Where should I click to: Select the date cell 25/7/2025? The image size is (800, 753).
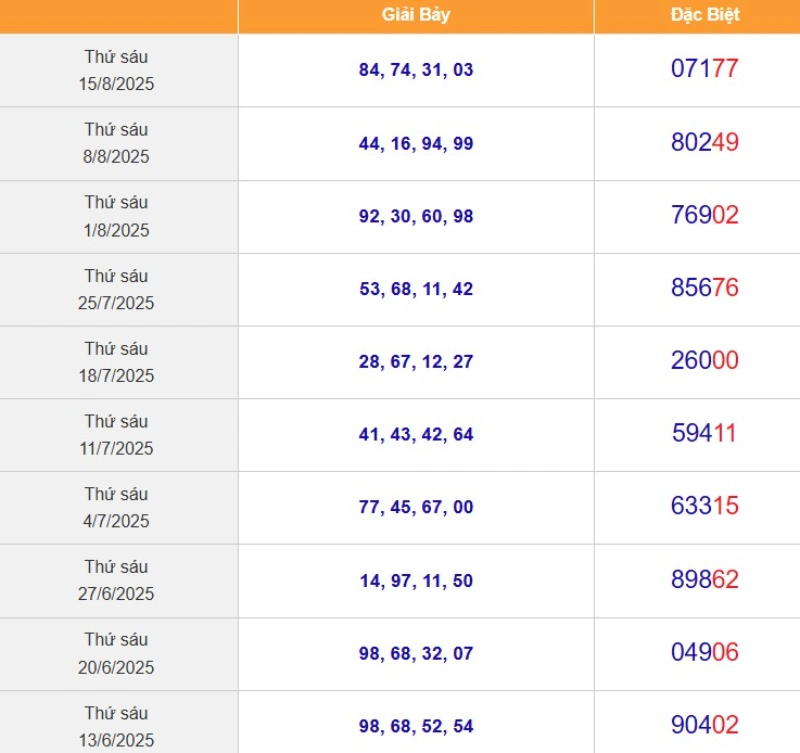[116, 289]
